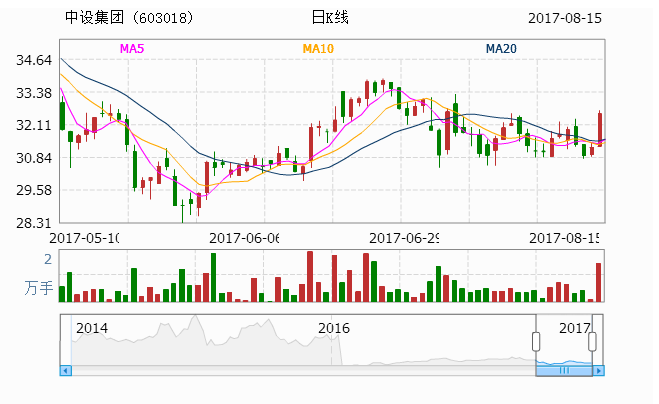Click the 29.58 price axis label
The image size is (659, 404).
pos(34,190)
